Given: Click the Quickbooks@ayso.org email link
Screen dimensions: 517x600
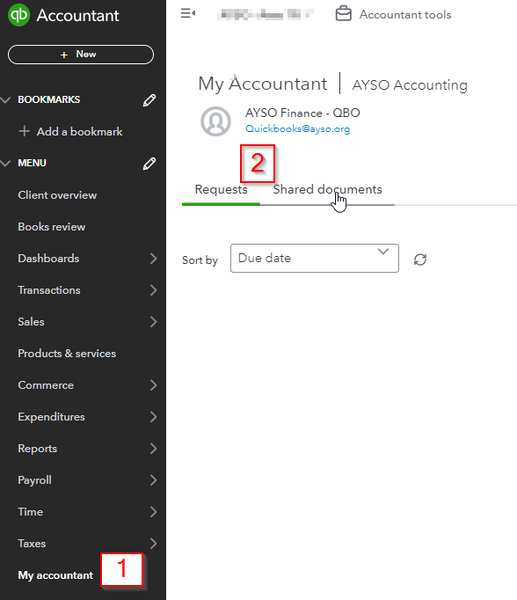Looking at the screenshot, I should click(x=297, y=129).
